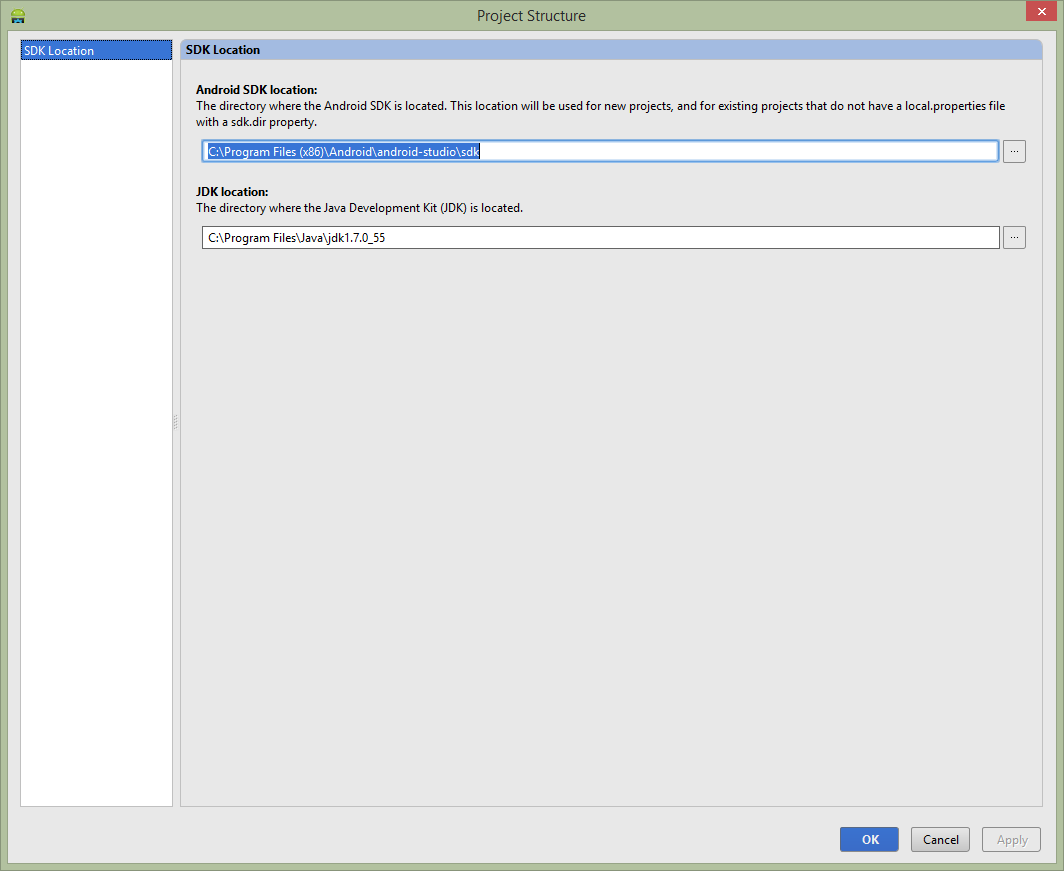Viewport: 1064px width, 871px height.
Task: Click the Android SDK directory description text
Action: click(x=600, y=106)
